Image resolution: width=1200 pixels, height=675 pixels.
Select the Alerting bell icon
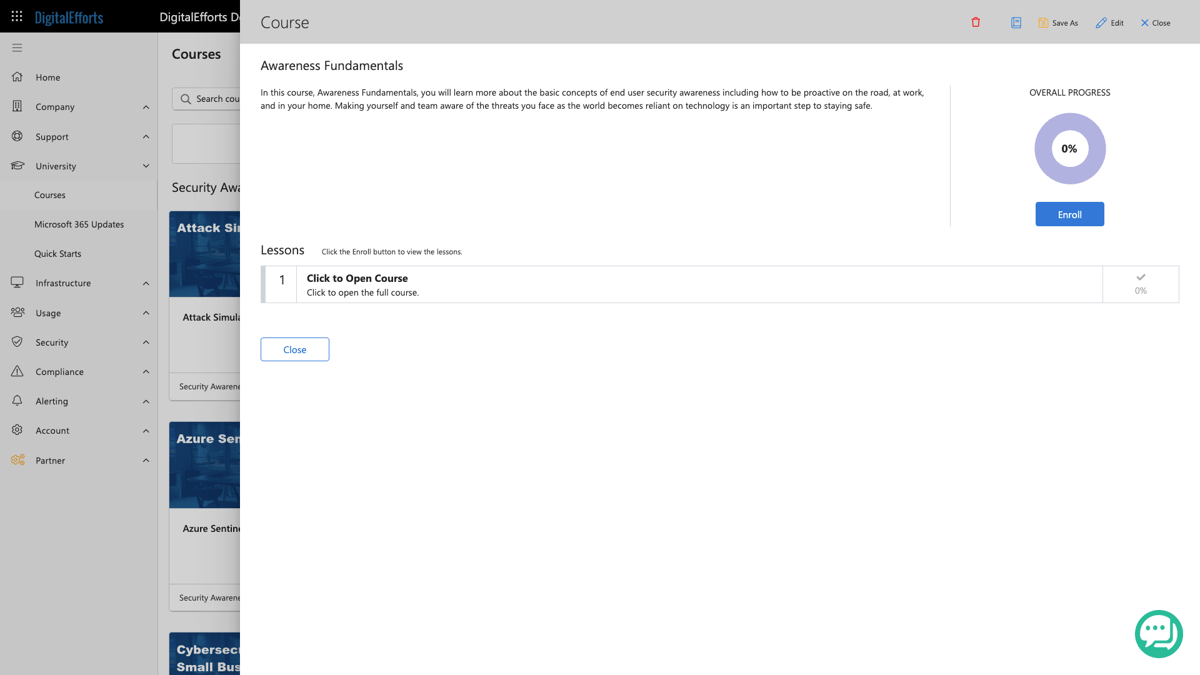(x=16, y=400)
